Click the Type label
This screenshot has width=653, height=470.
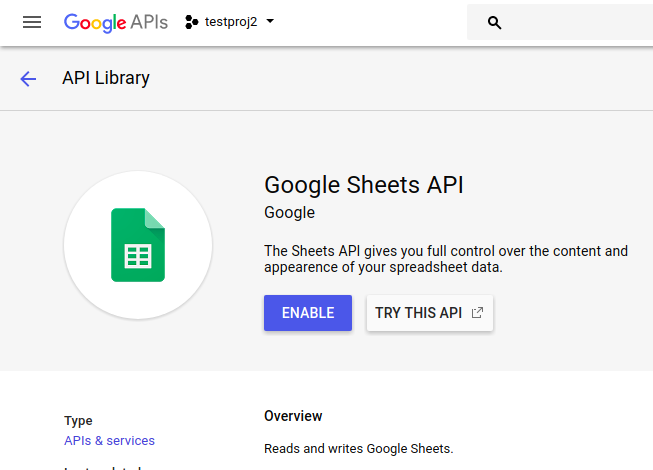pyautogui.click(x=78, y=421)
